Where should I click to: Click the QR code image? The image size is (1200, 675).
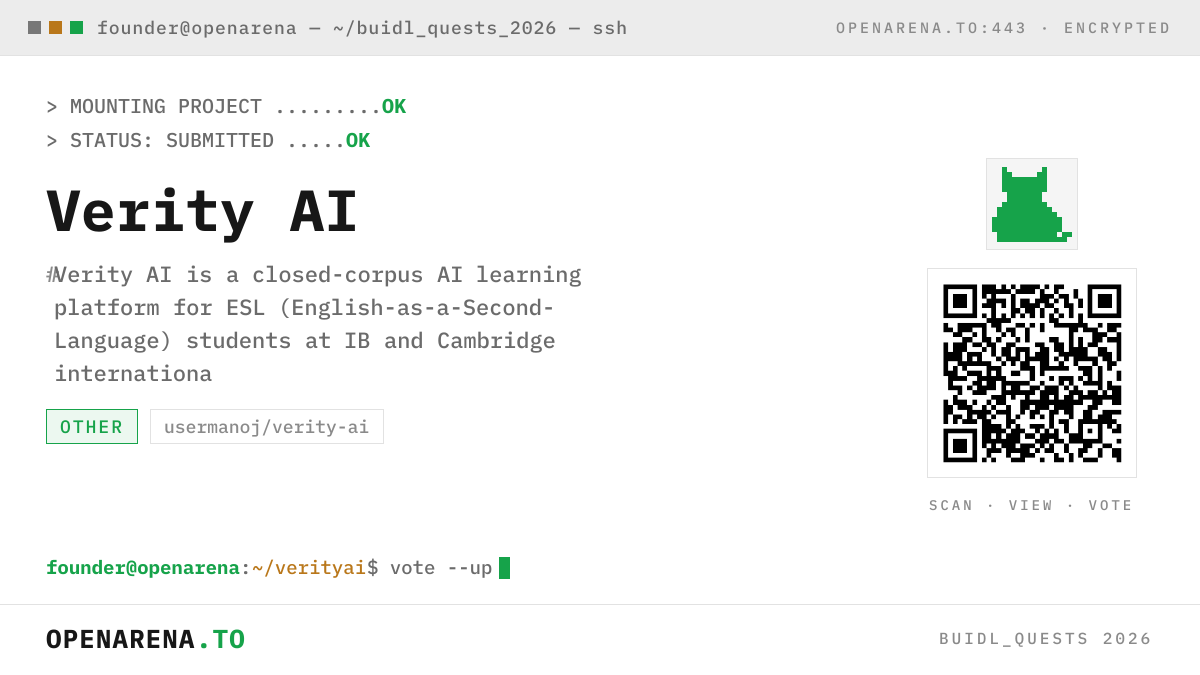coord(1032,373)
